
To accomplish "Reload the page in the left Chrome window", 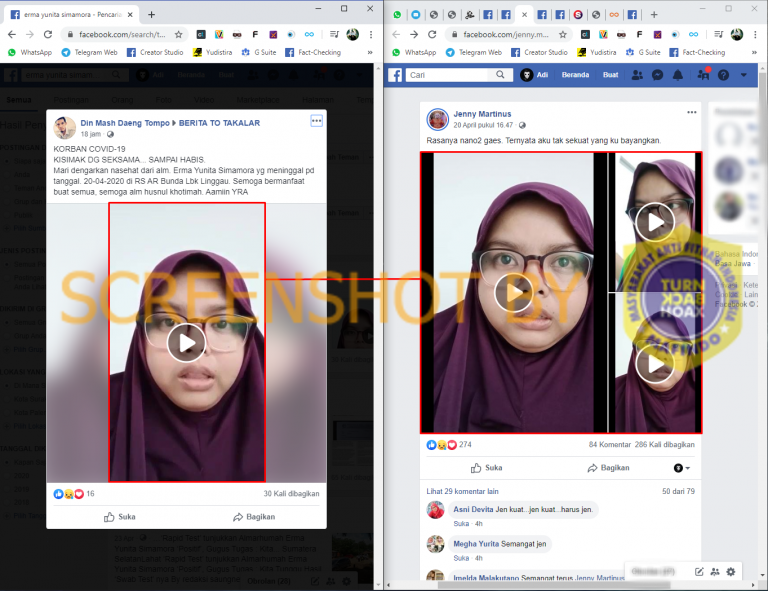I will [x=48, y=34].
